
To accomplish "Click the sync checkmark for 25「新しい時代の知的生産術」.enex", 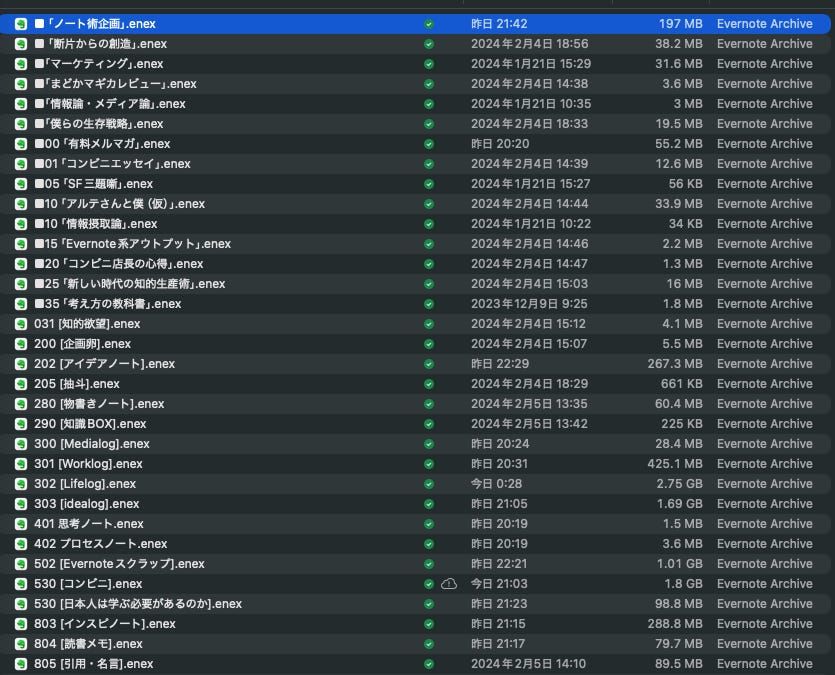I will tap(429, 284).
